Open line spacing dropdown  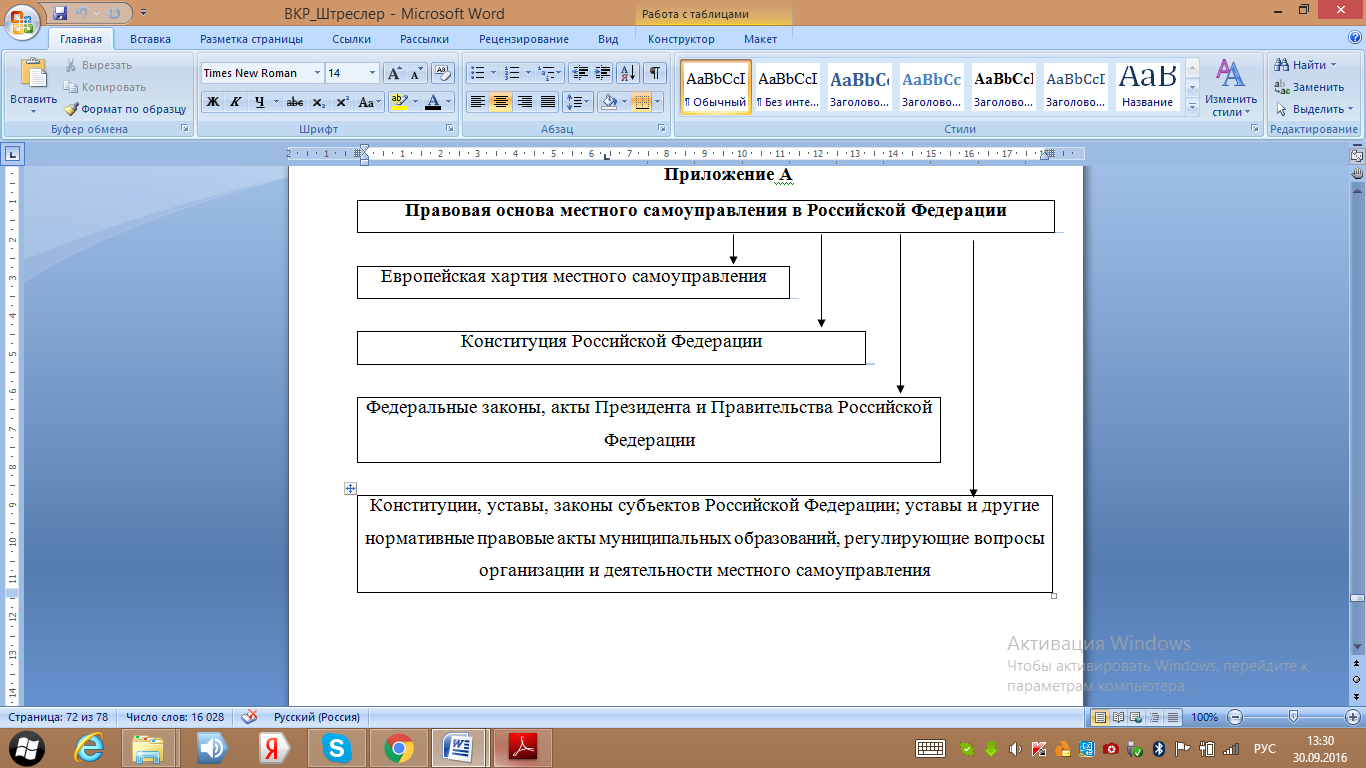click(579, 102)
